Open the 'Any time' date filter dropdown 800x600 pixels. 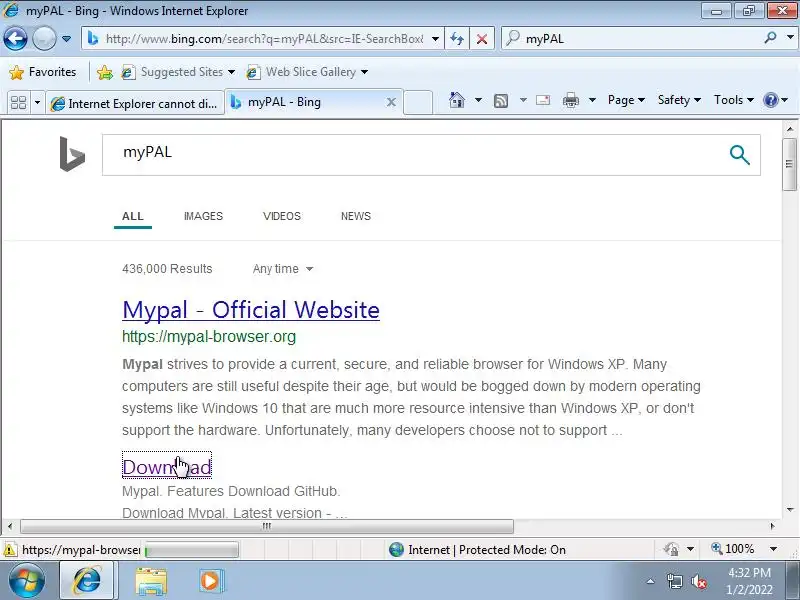(x=283, y=269)
